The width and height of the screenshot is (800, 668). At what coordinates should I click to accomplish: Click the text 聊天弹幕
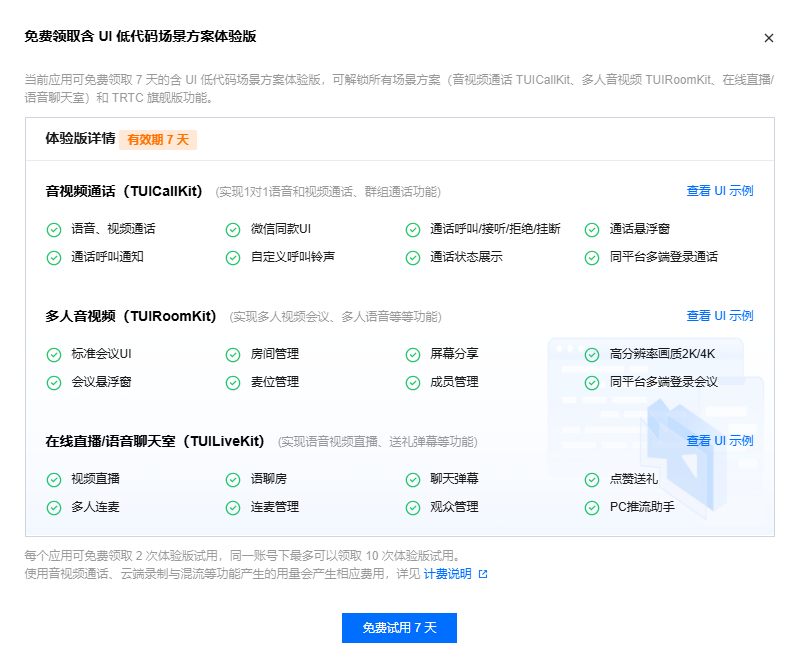[x=454, y=479]
